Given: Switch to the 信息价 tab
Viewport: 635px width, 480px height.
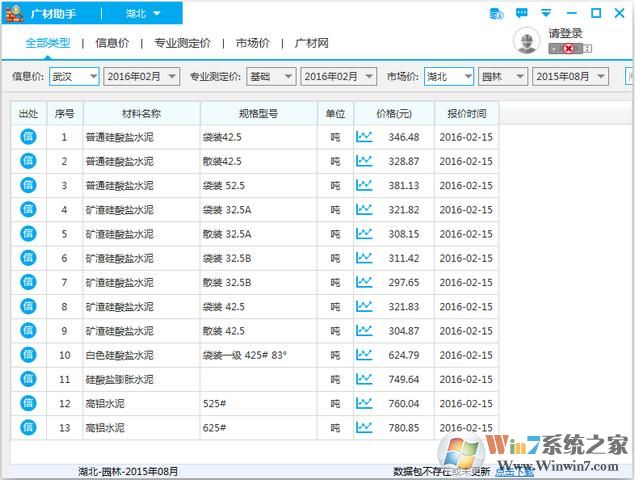Looking at the screenshot, I should point(111,43).
